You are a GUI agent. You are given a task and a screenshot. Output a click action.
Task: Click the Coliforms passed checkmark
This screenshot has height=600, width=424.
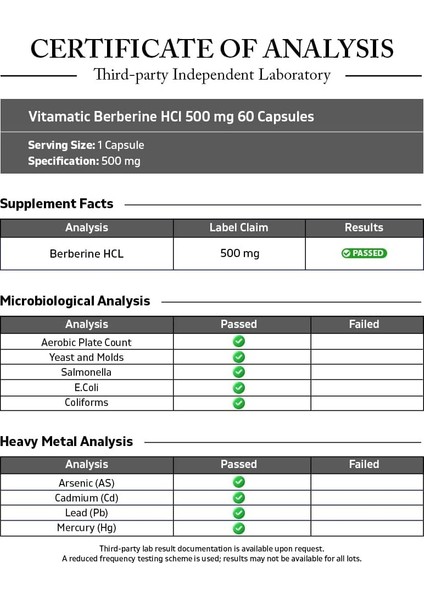coord(239,403)
